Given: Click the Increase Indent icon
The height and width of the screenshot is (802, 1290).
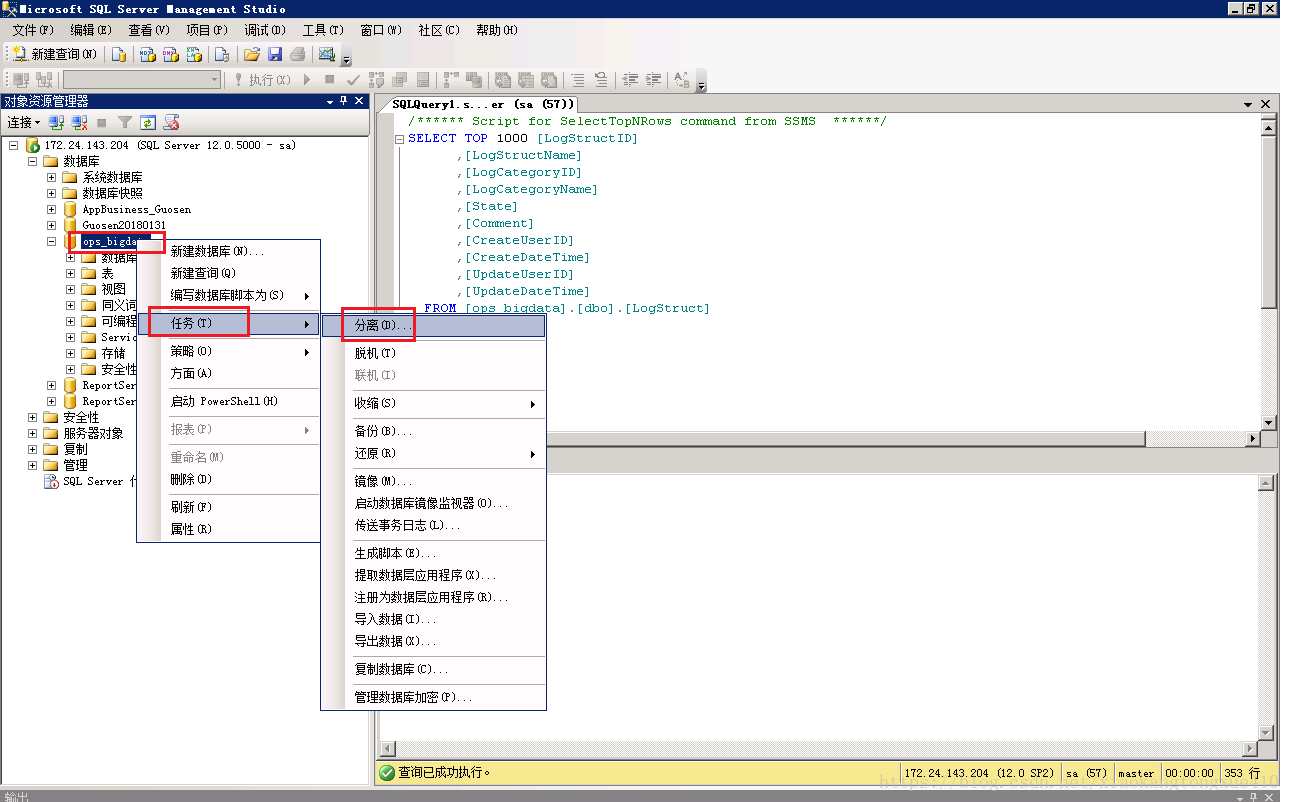Looking at the screenshot, I should point(654,80).
